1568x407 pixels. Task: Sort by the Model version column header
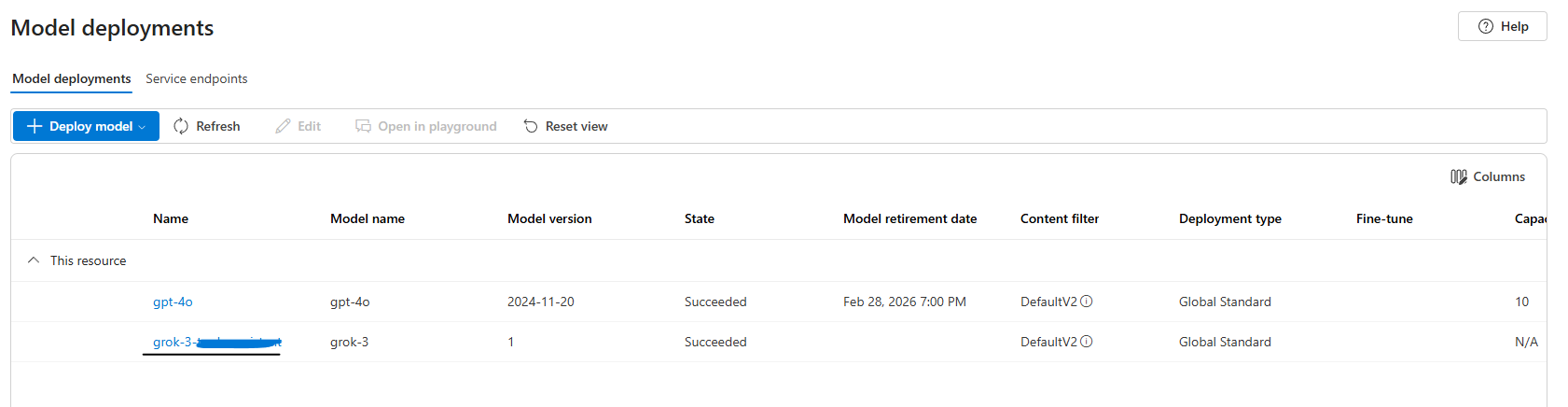549,218
